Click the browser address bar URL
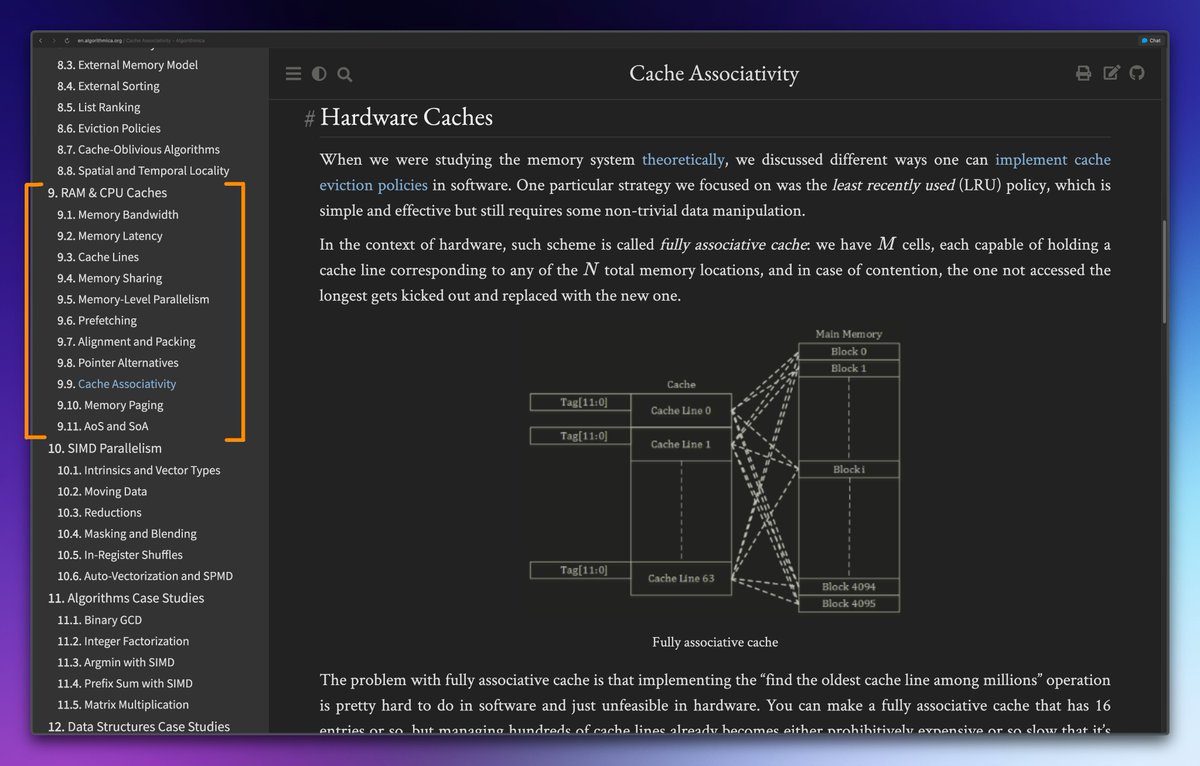 pyautogui.click(x=140, y=40)
